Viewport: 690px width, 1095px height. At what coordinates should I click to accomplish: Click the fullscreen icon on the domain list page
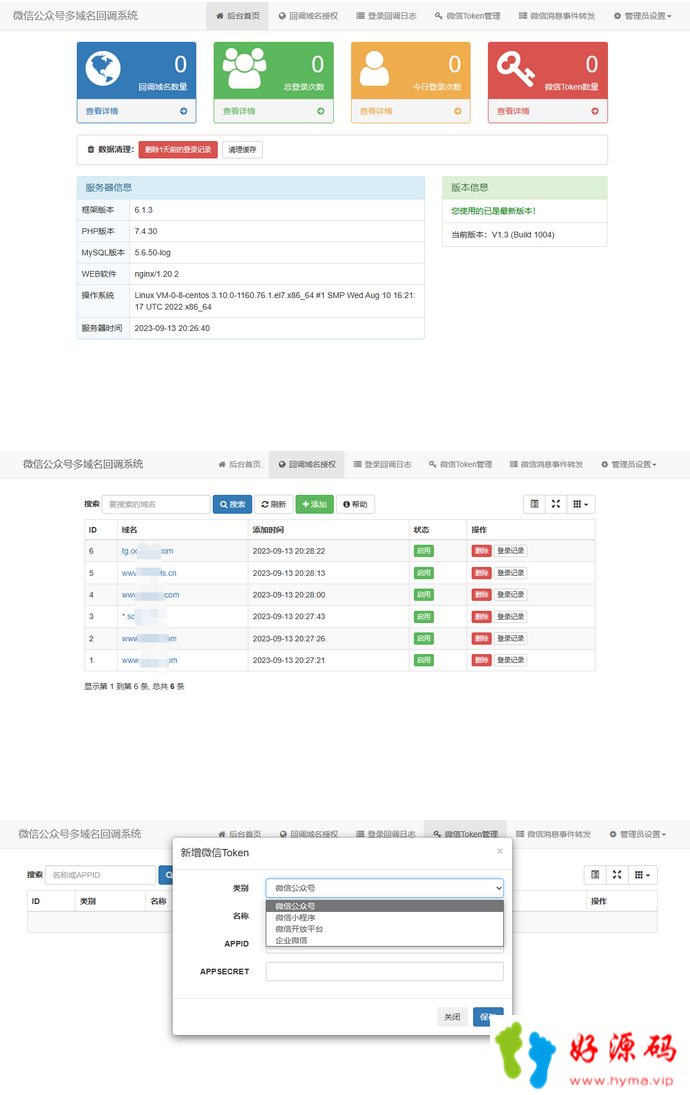pos(556,504)
